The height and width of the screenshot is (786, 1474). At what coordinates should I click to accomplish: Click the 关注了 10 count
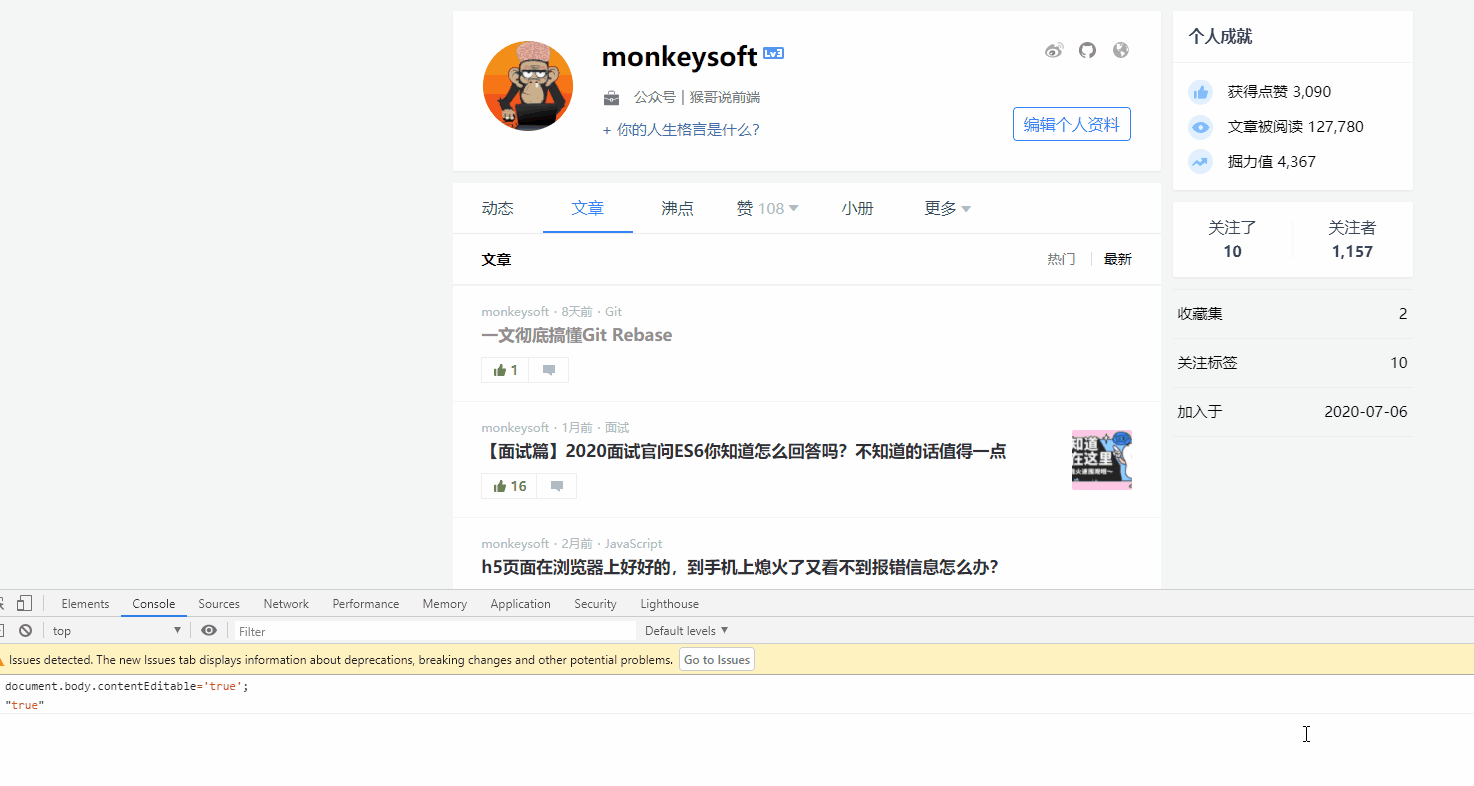[1232, 239]
